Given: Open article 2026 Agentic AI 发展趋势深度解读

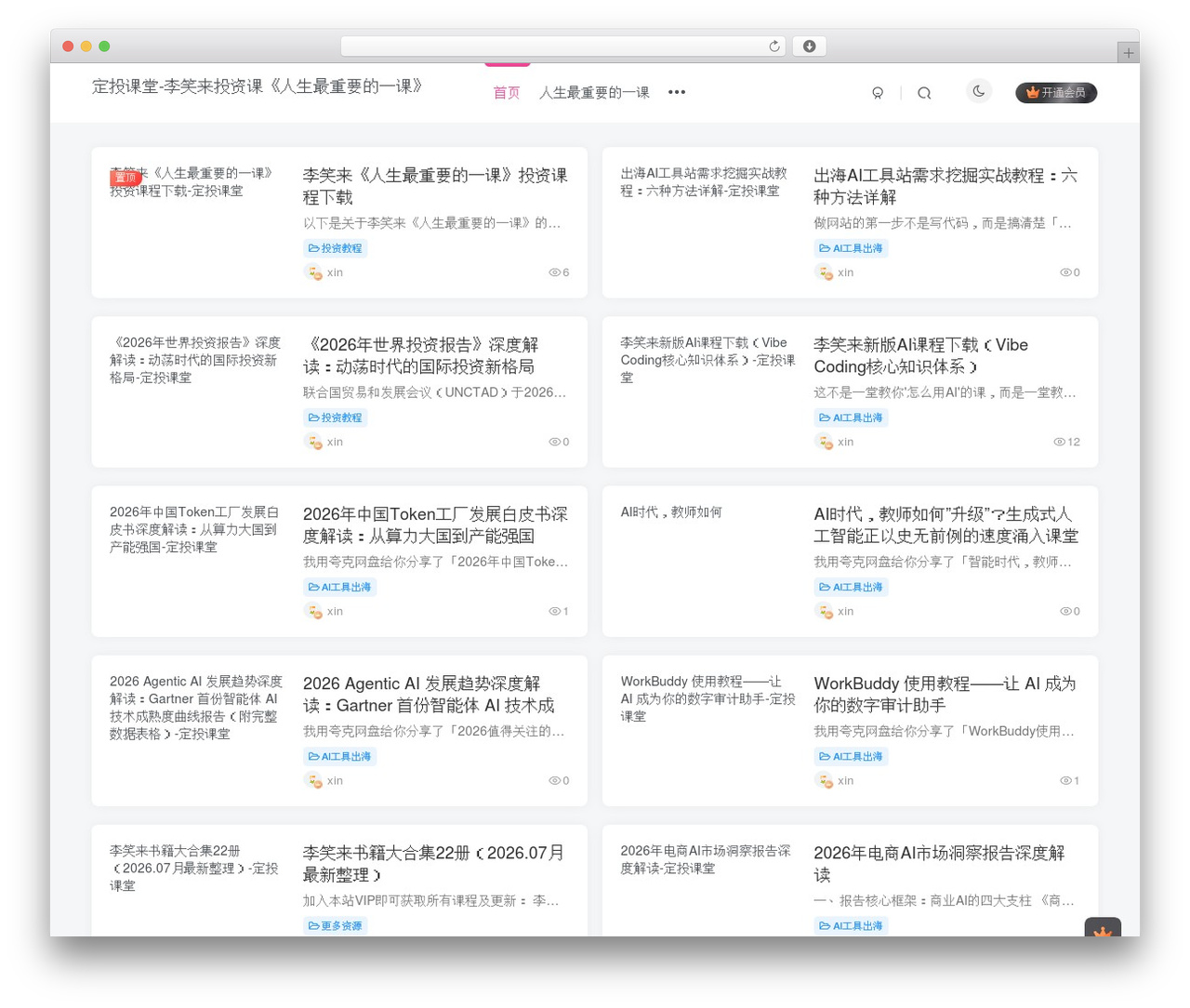Looking at the screenshot, I should coord(429,694).
